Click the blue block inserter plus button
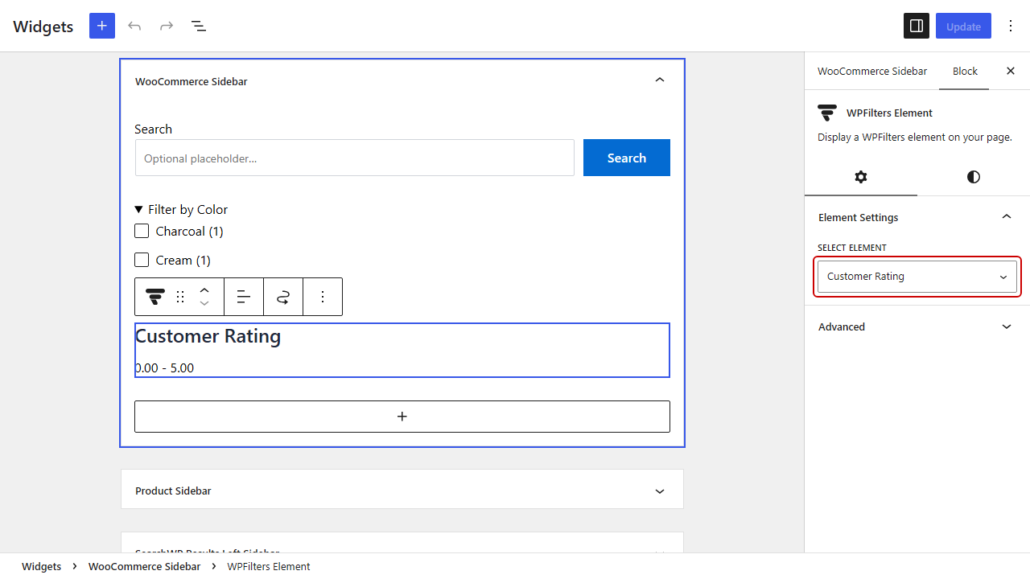This screenshot has width=1030, height=579. coord(102,26)
